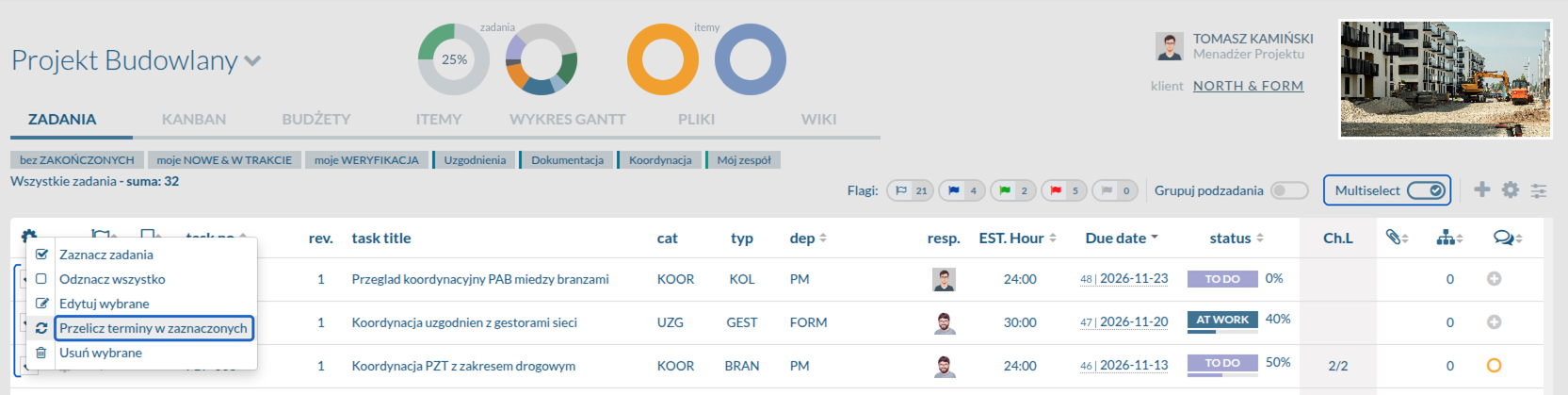Open the Projekt Budowlany project dropdown chevron
This screenshot has width=1568, height=395.
252,61
